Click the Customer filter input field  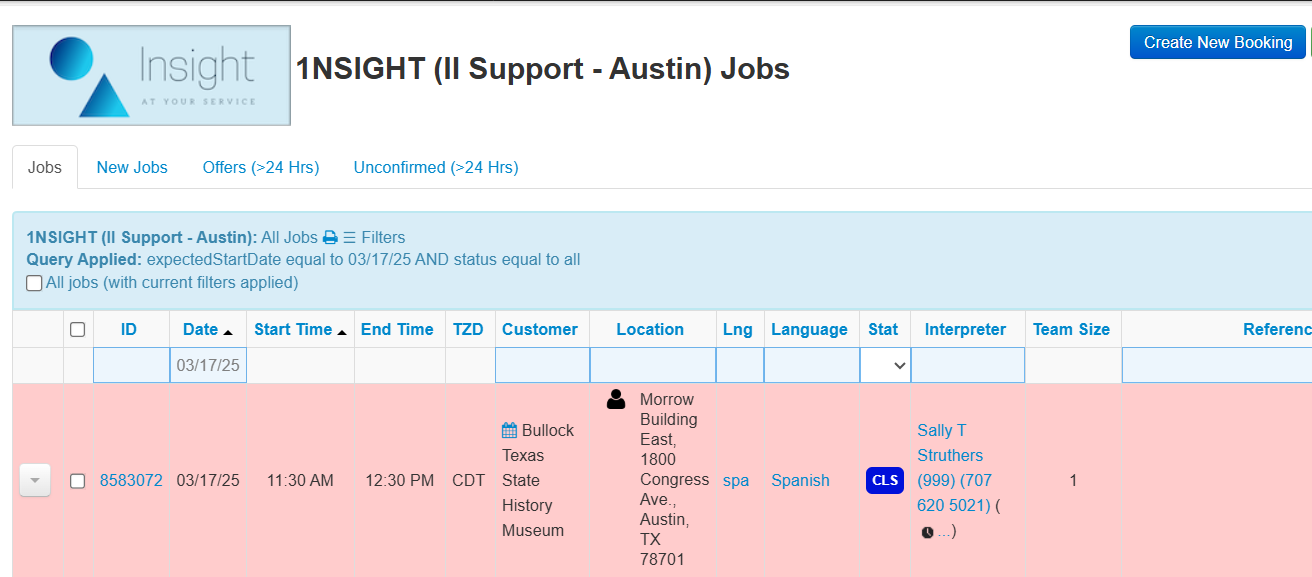(542, 366)
